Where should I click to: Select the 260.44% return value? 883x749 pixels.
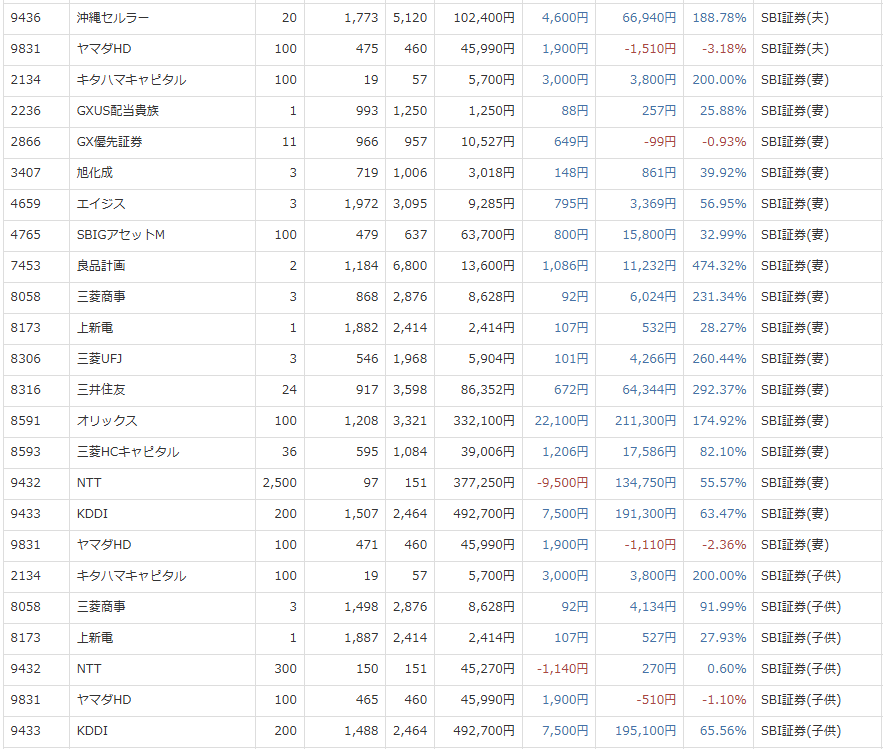(x=719, y=359)
